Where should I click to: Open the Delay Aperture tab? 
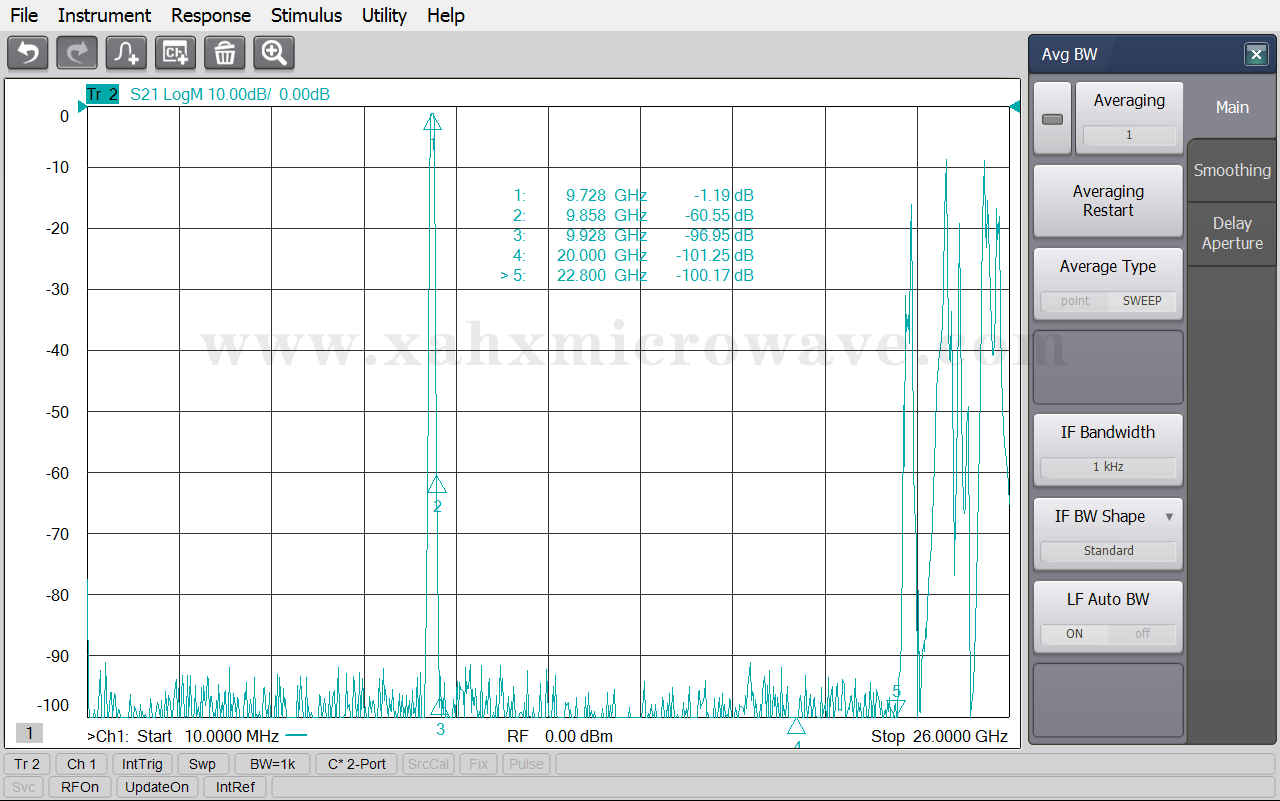1232,233
